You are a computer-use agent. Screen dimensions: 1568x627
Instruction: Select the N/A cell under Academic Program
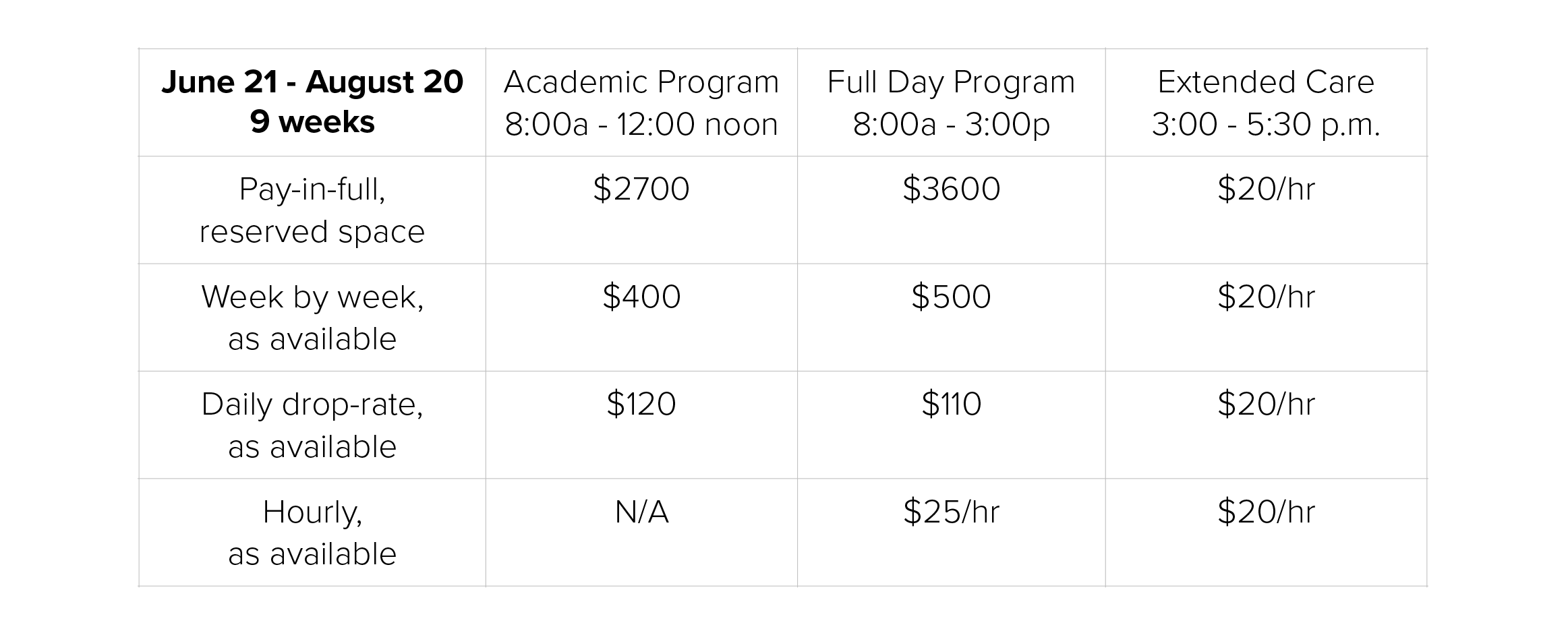[x=641, y=512]
